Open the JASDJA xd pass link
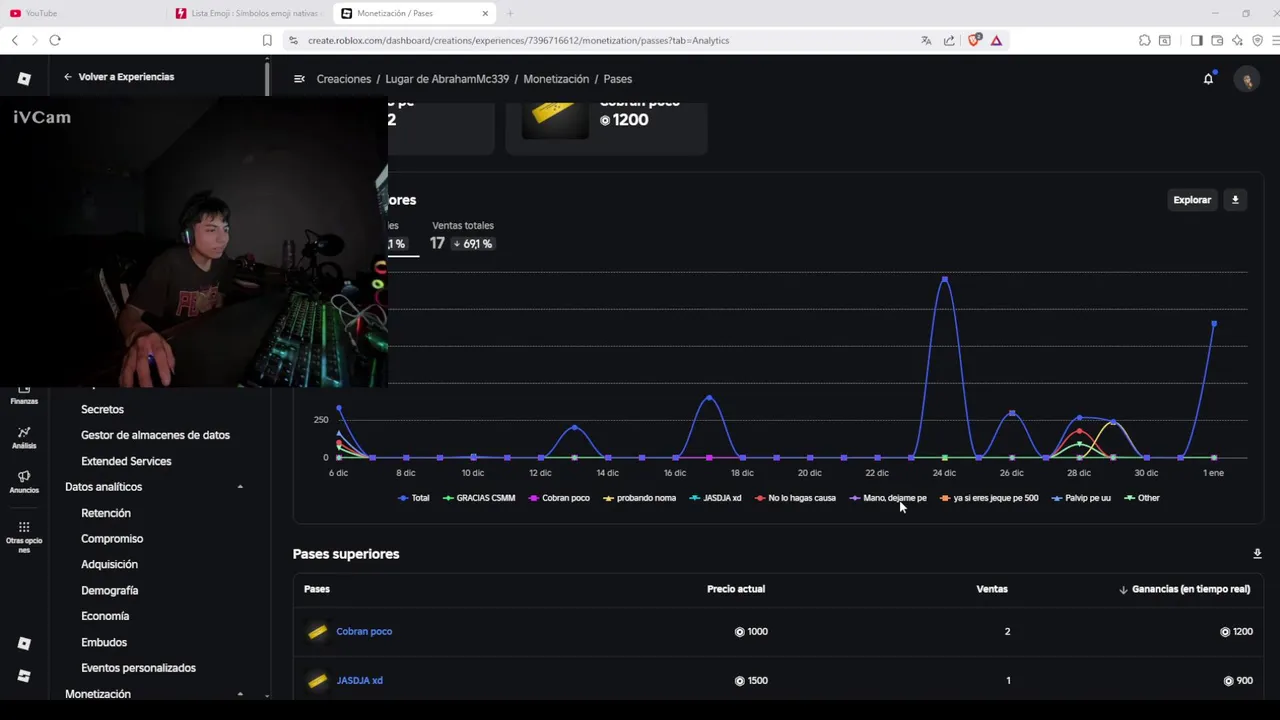The image size is (1280, 720). click(x=359, y=681)
